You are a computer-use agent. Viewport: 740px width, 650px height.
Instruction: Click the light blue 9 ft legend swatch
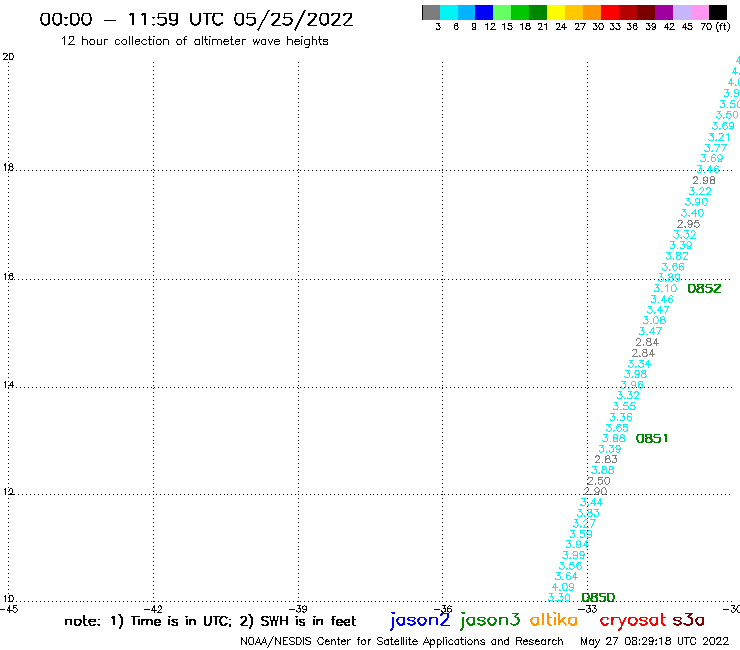467,12
